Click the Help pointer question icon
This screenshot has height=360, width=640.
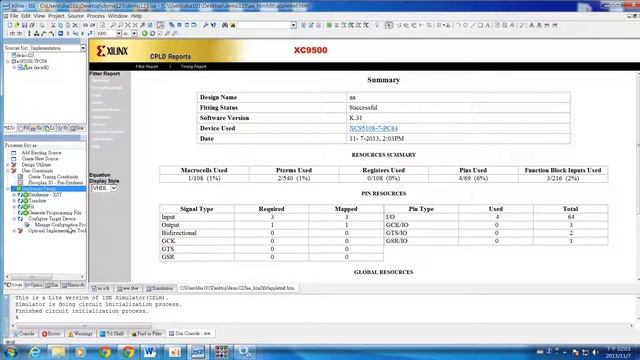point(213,25)
